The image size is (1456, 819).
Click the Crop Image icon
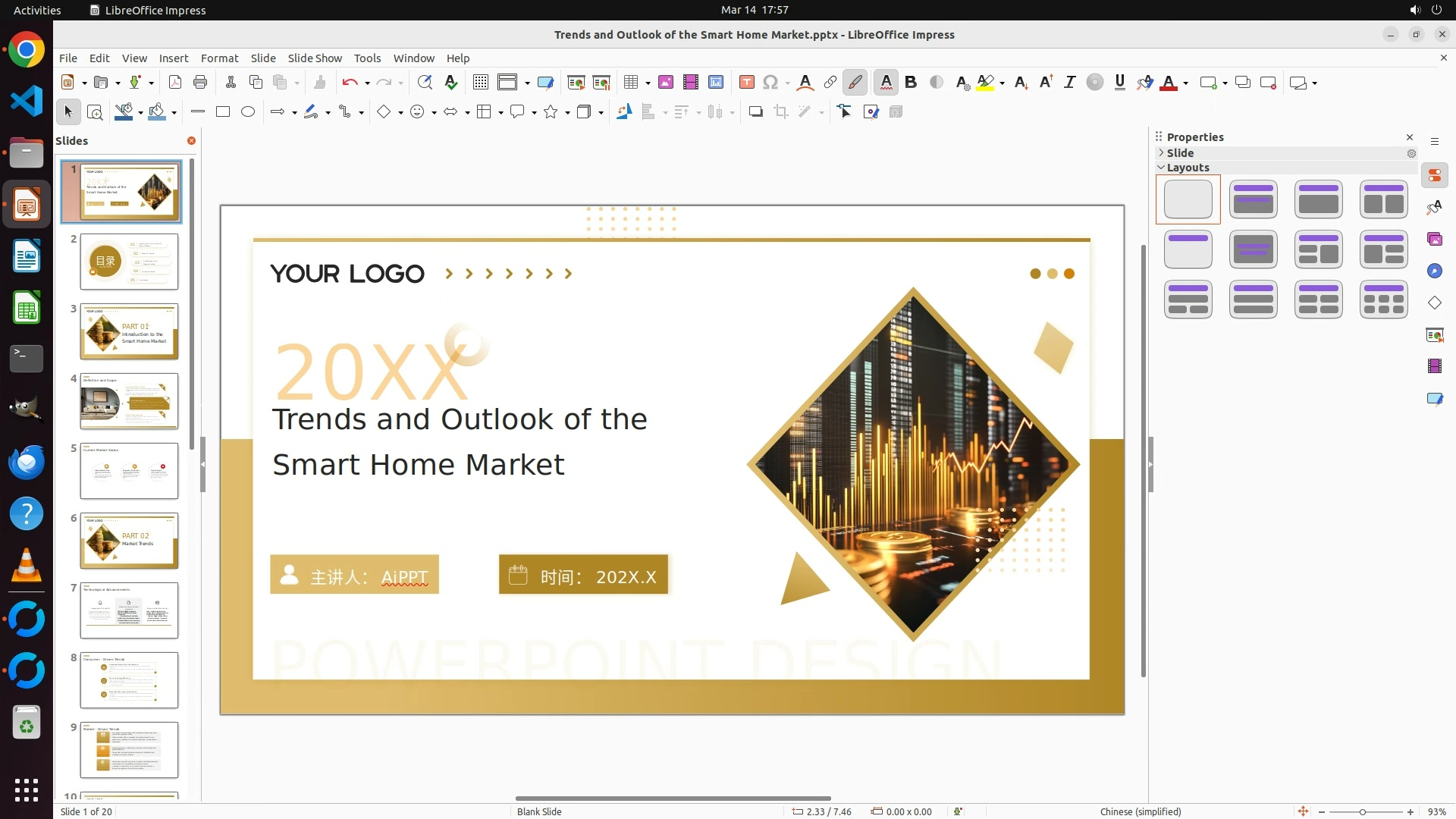[x=781, y=112]
